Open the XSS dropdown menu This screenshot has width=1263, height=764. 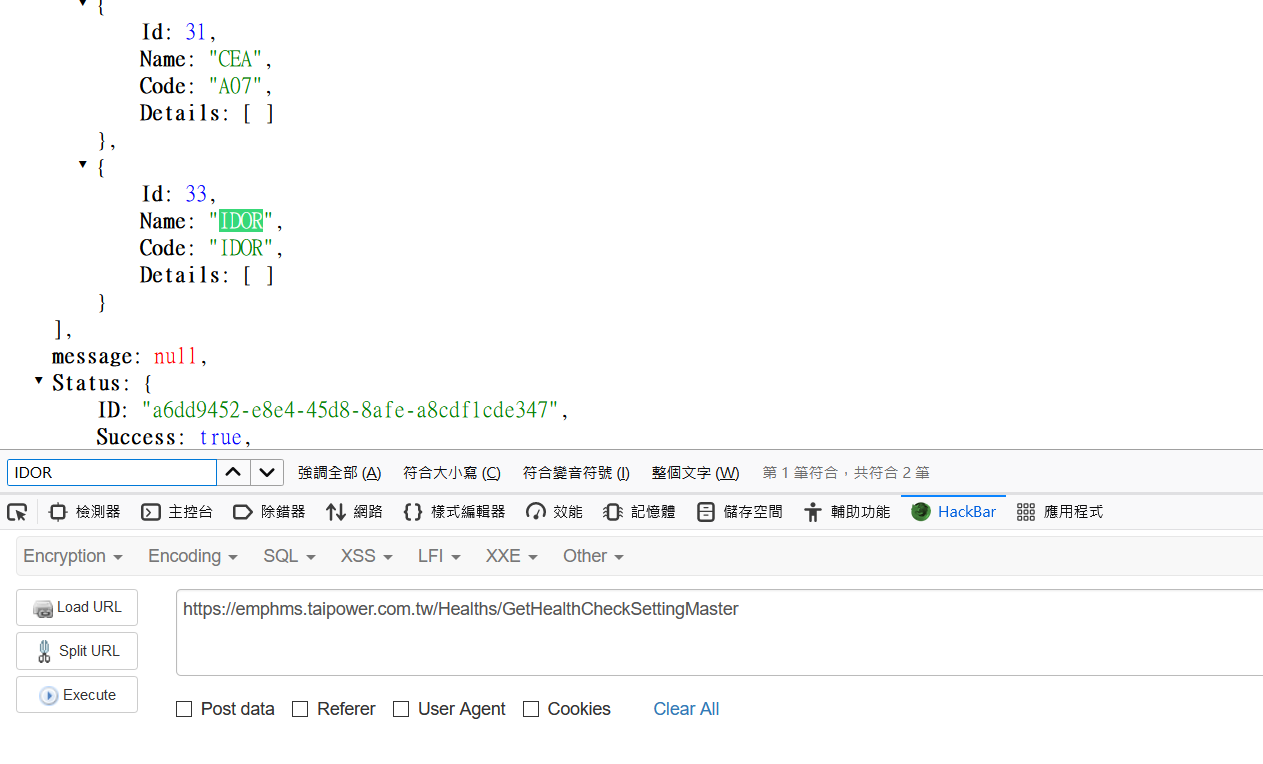(366, 556)
